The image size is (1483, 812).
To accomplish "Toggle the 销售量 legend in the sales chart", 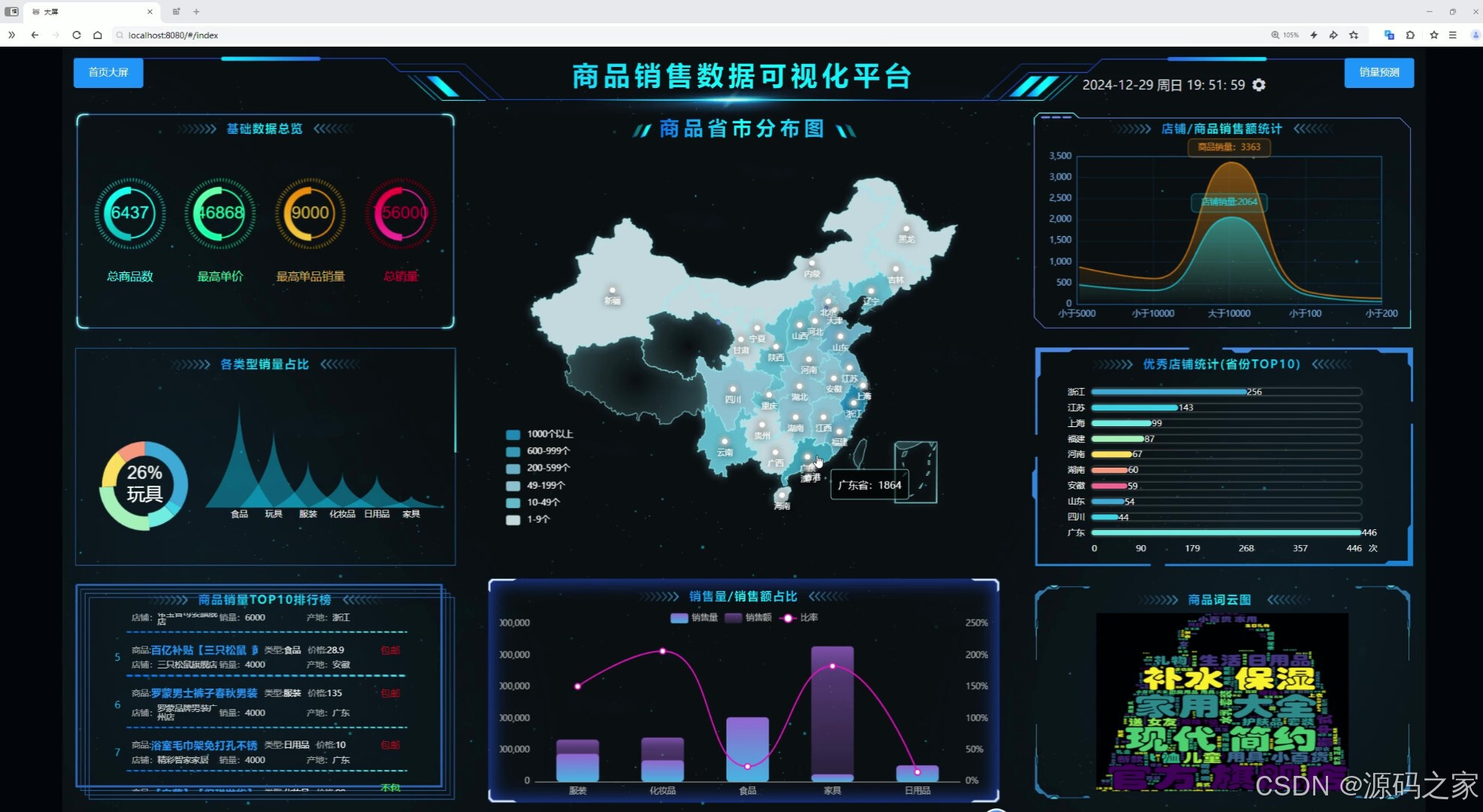I will [x=693, y=618].
